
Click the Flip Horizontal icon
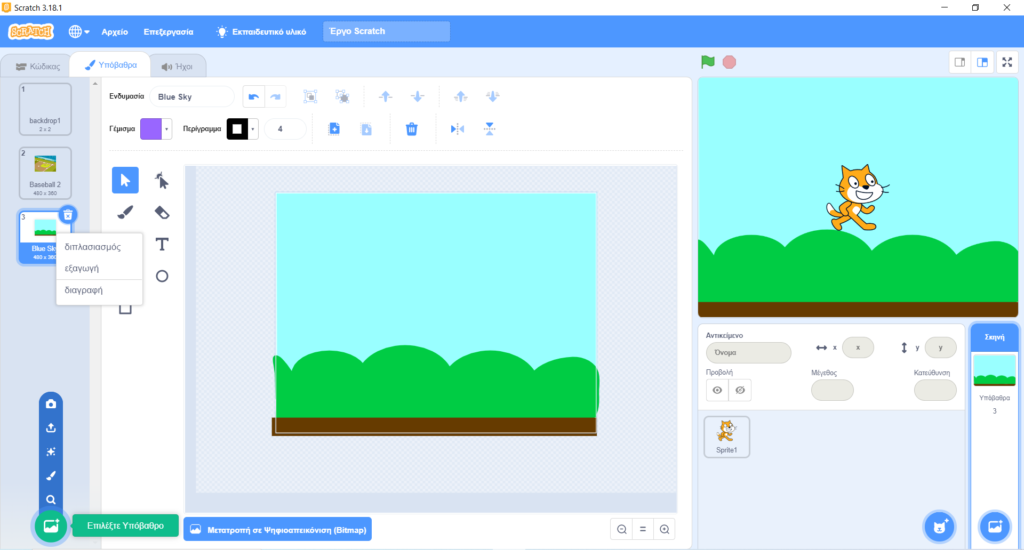coord(457,129)
